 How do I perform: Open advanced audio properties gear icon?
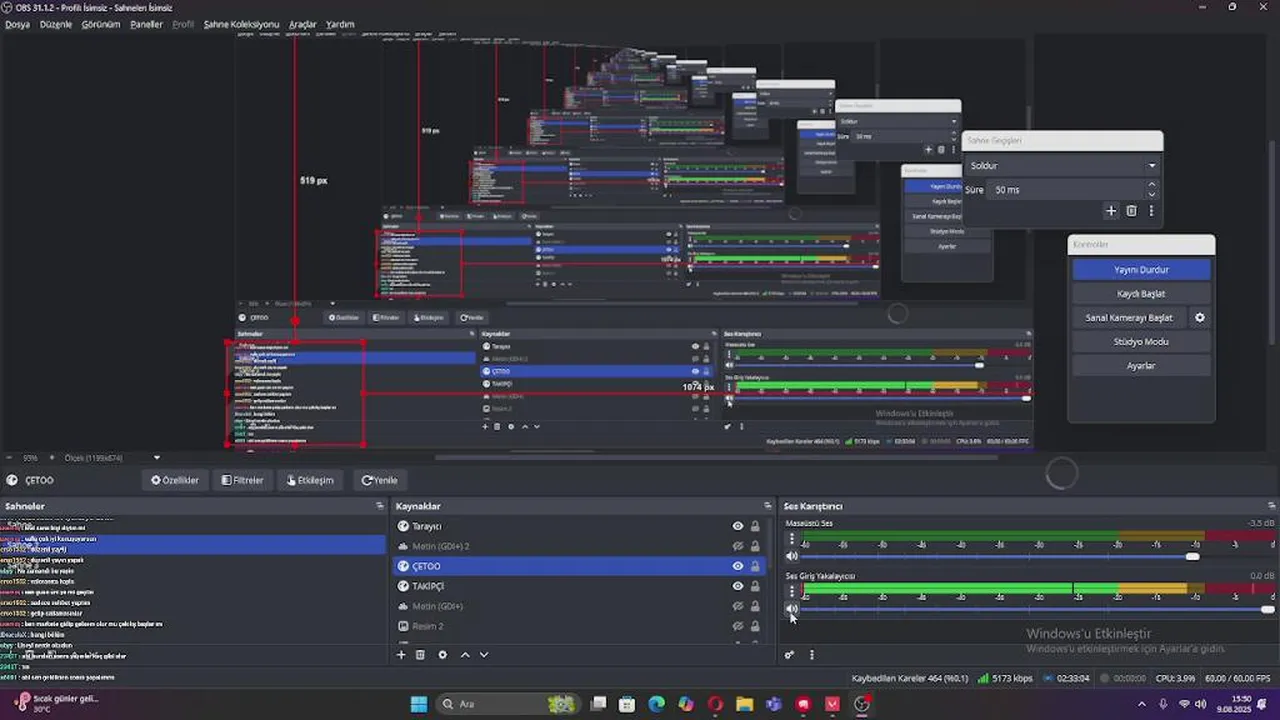[x=789, y=655]
